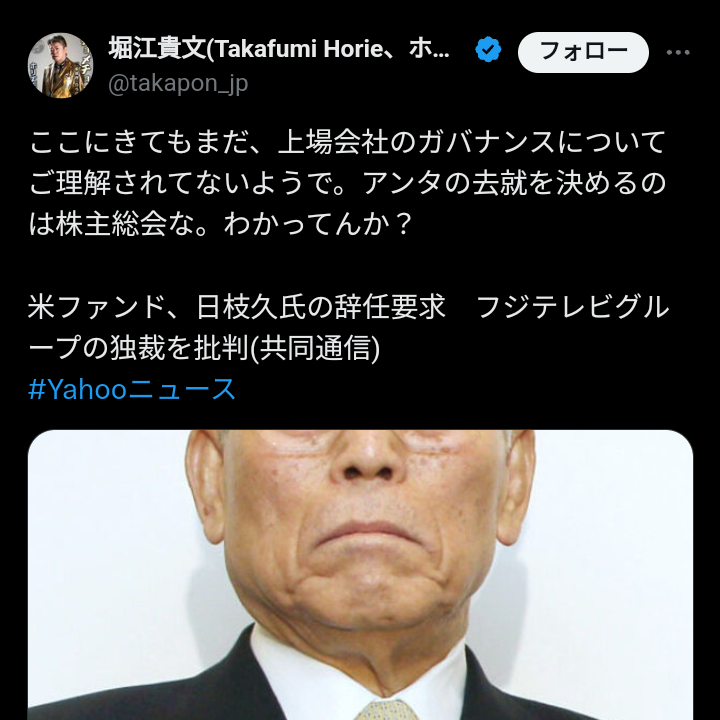
Task: Click the blue verified badge icon
Action: (x=488, y=50)
